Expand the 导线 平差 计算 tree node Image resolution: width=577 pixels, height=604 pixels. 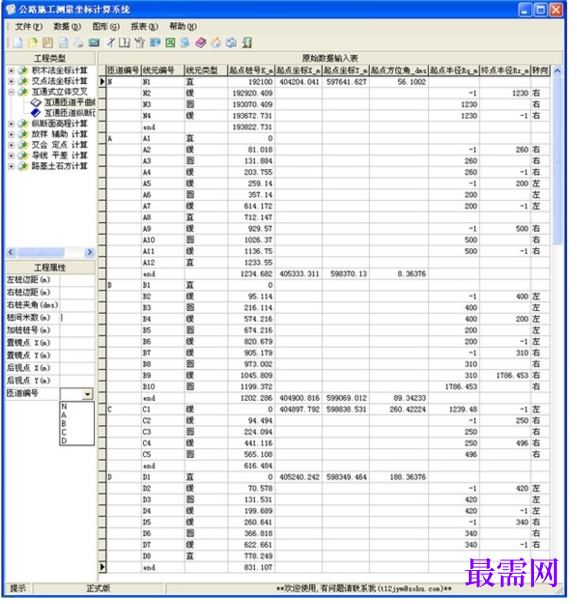click(11, 156)
